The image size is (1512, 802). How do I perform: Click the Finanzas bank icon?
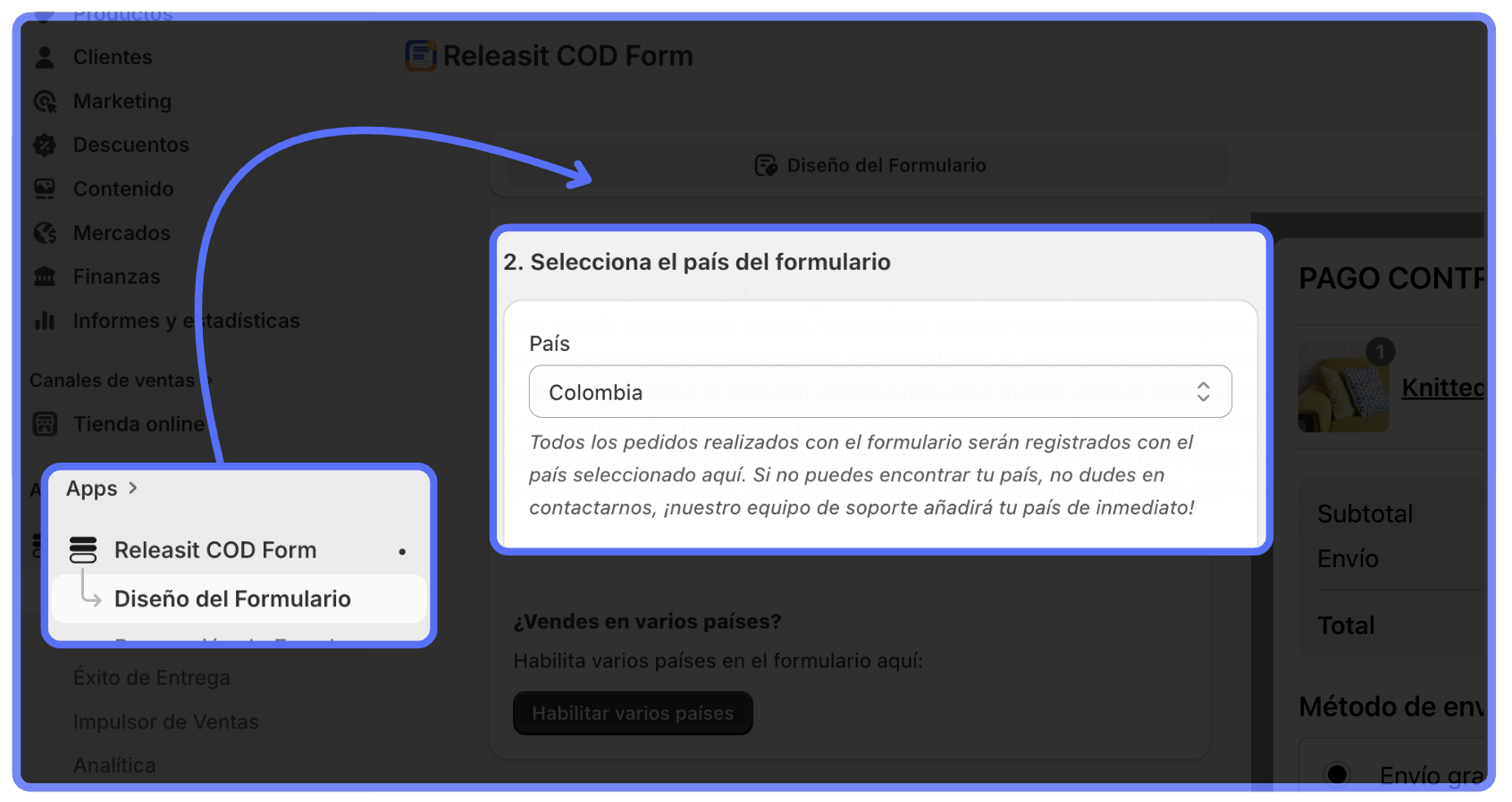pyautogui.click(x=45, y=277)
